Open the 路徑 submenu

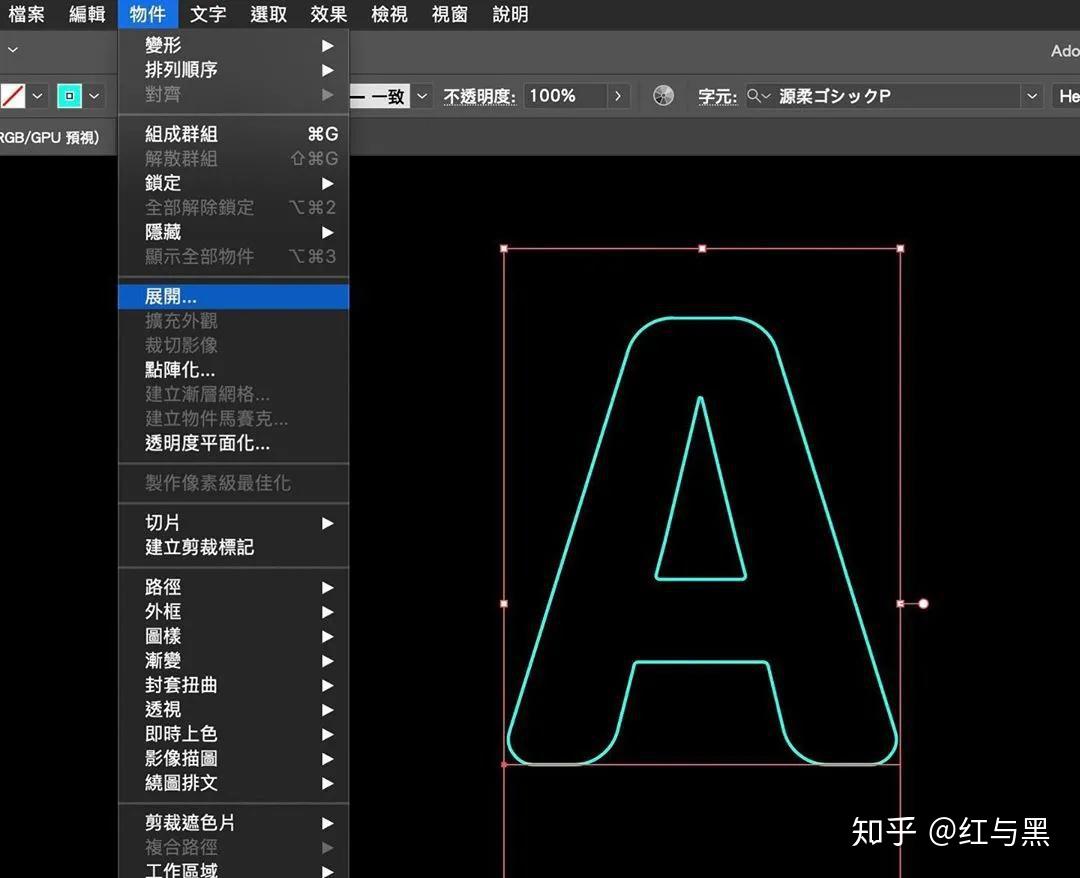coord(163,587)
